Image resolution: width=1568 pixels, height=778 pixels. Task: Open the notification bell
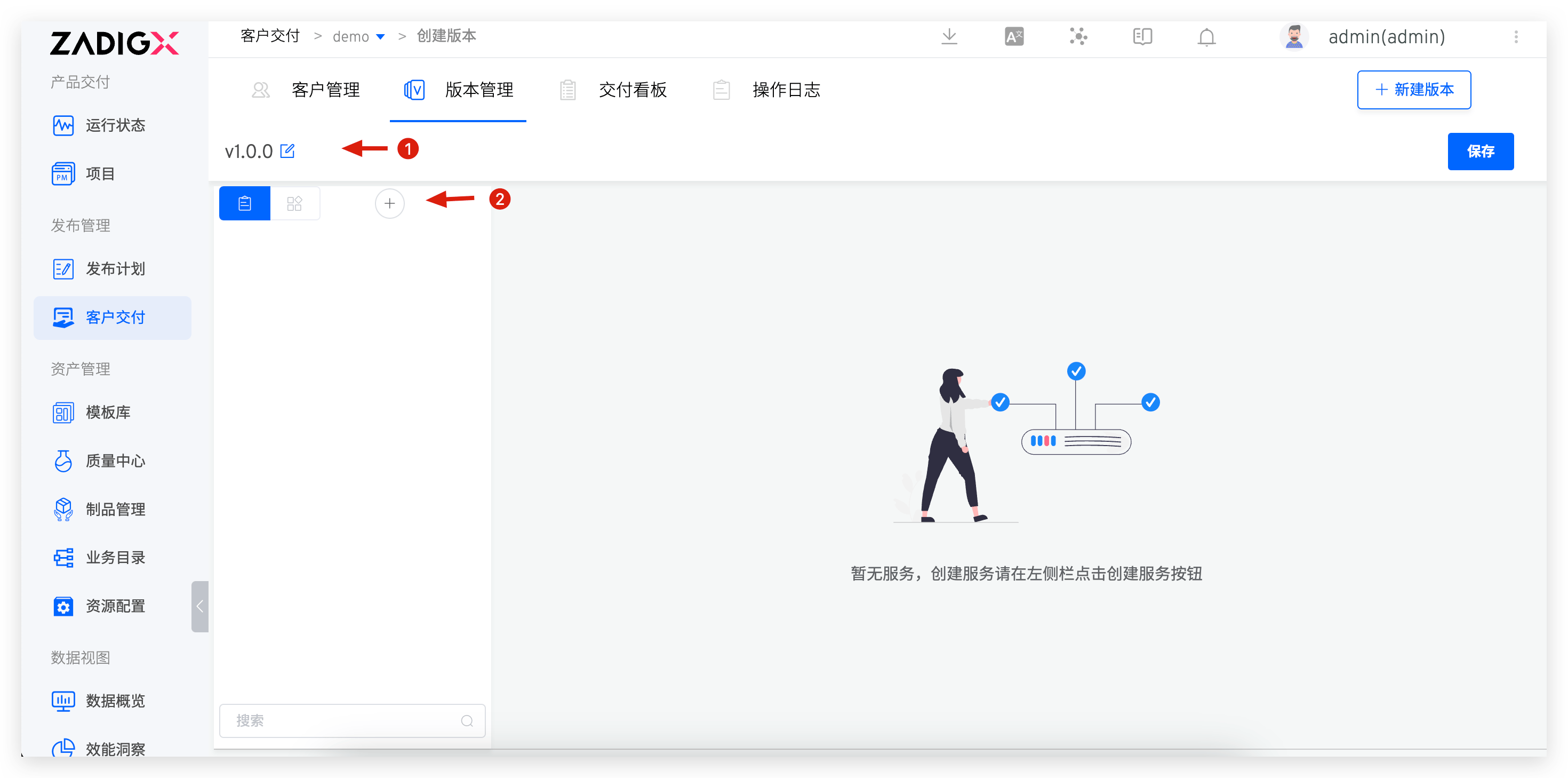1206,37
